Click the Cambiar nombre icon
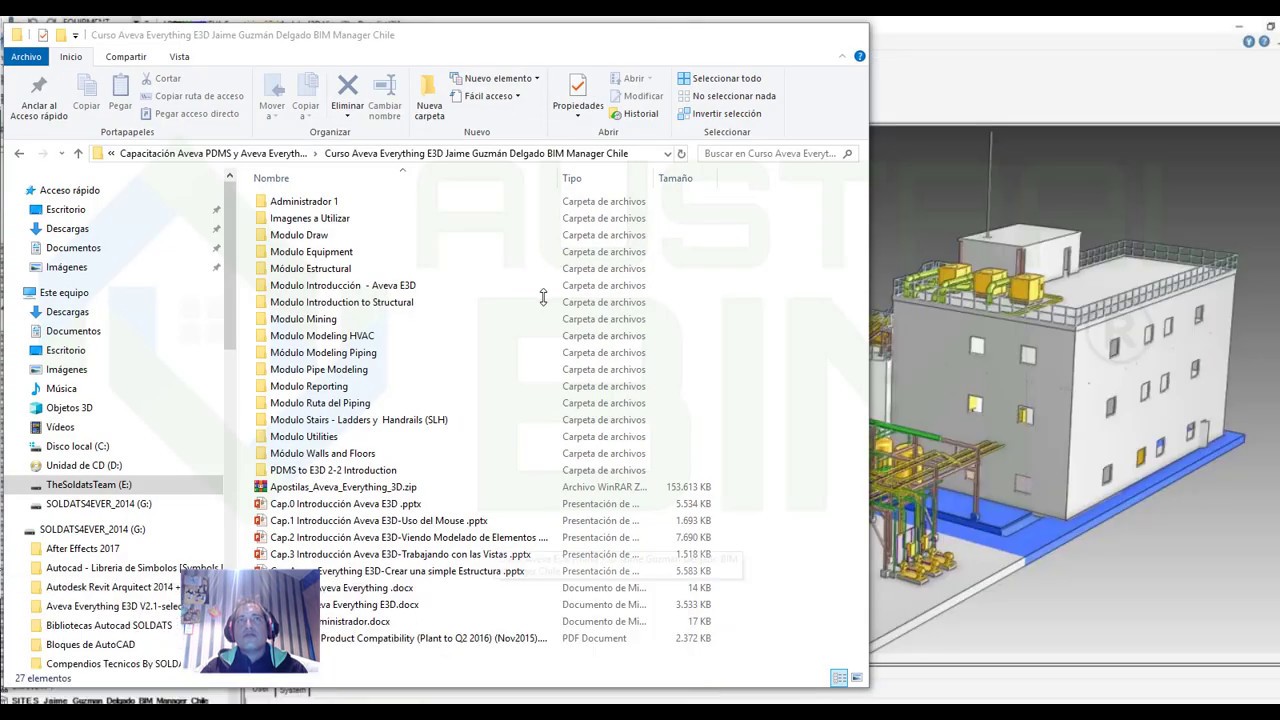 click(x=385, y=86)
